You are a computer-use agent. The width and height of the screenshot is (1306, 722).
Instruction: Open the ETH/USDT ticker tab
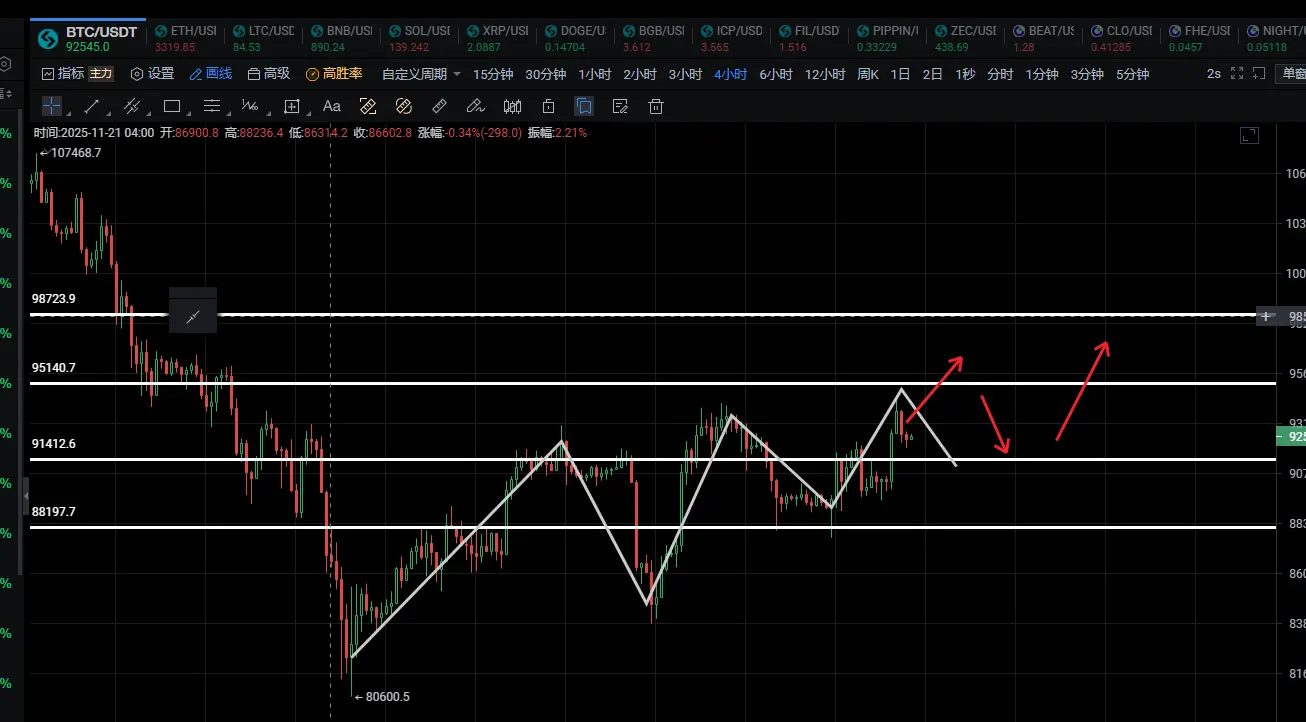(186, 38)
